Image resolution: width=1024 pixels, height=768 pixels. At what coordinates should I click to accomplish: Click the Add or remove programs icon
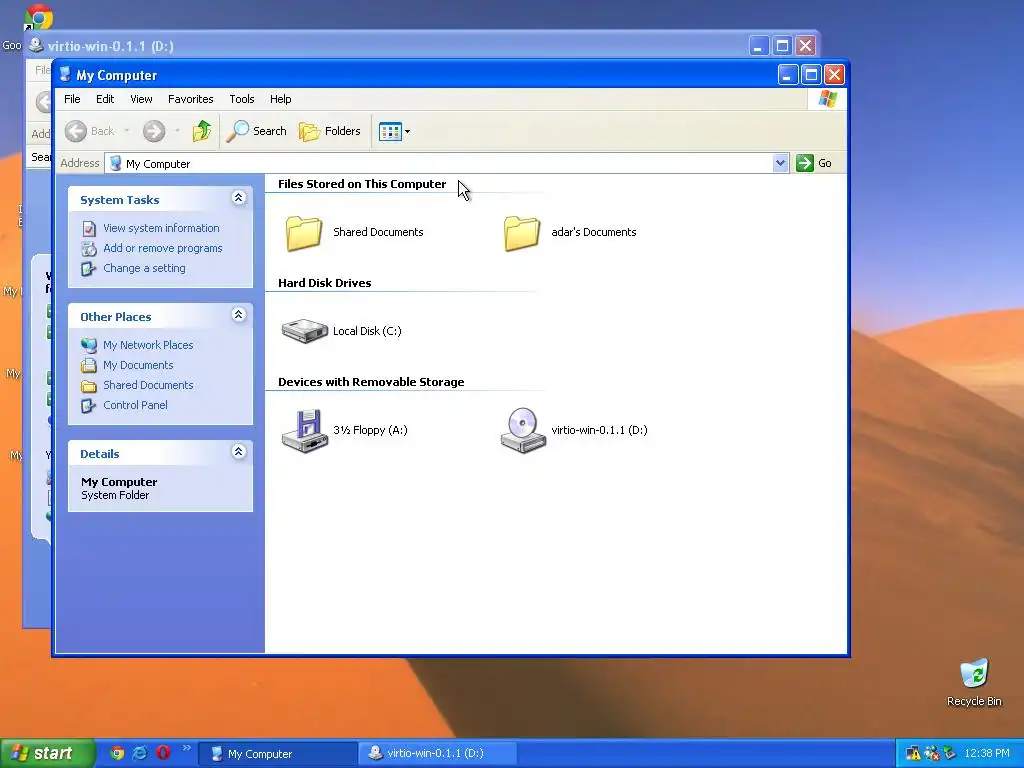click(x=89, y=249)
